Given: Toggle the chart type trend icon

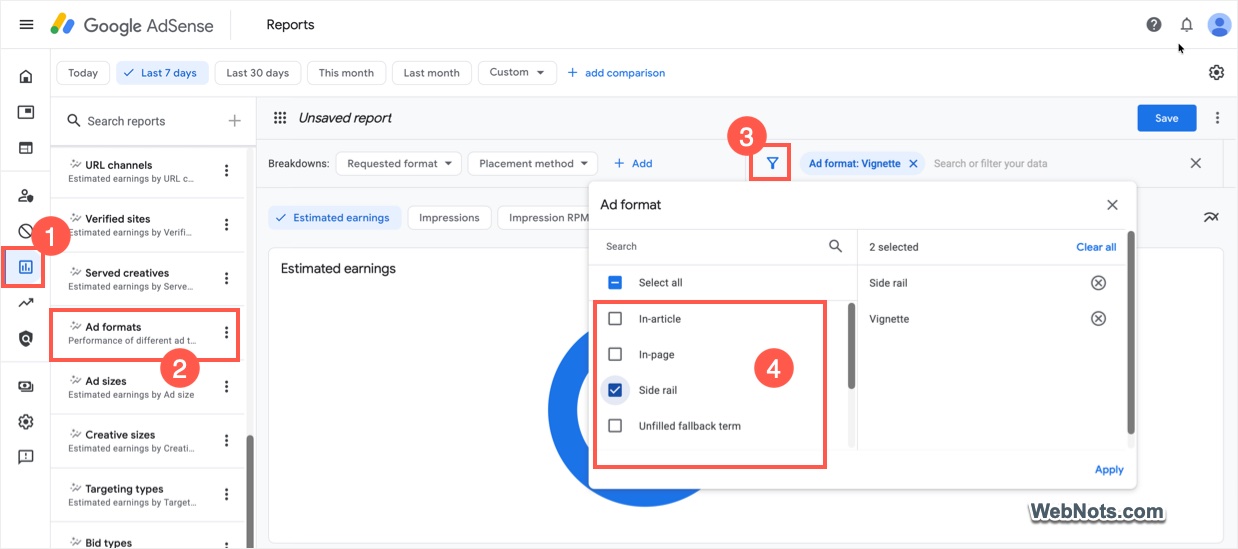Looking at the screenshot, I should [1211, 217].
